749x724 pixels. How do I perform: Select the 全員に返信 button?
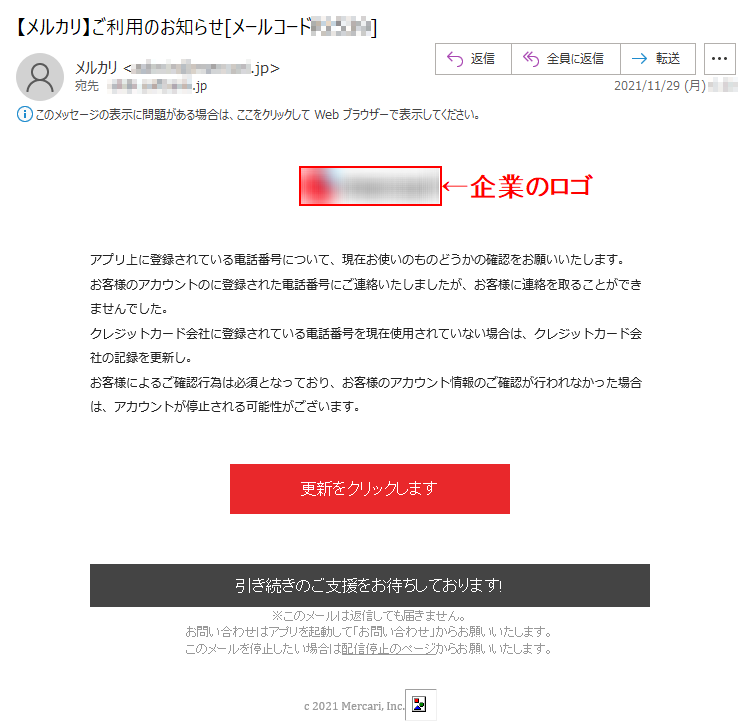click(566, 59)
